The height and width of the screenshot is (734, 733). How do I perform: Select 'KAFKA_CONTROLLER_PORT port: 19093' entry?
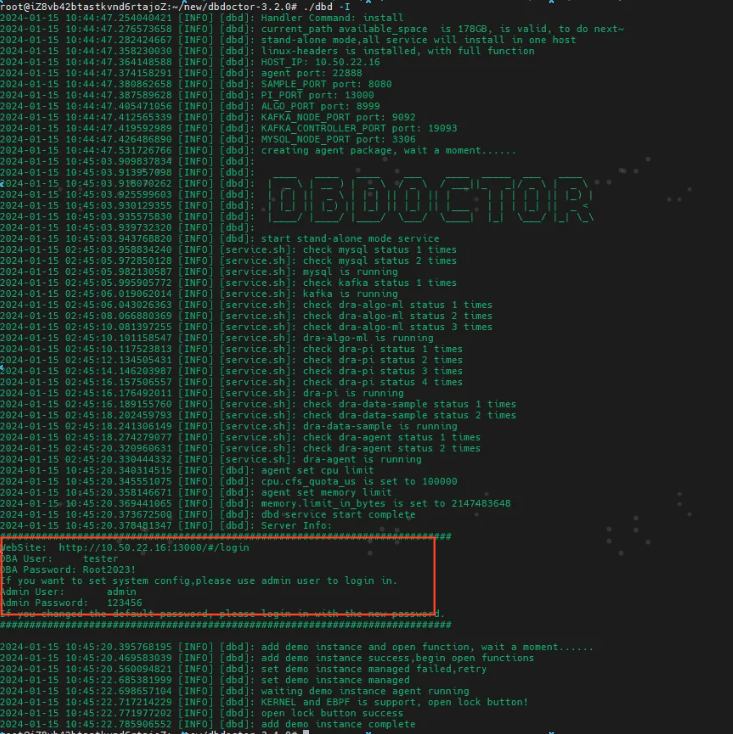[x=359, y=128]
